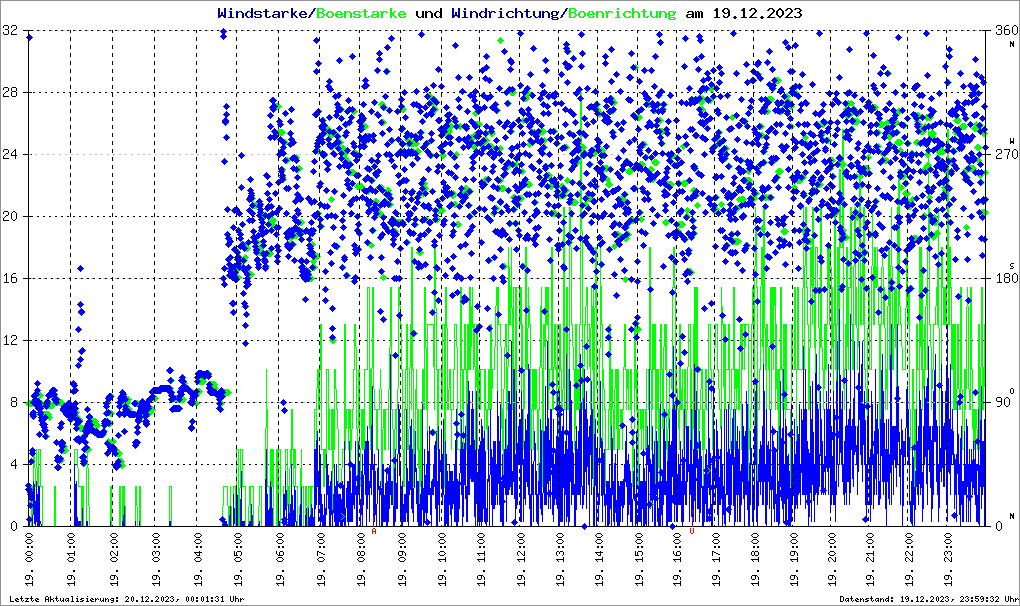
Task: Click the time label "19. 03:00"
Action: (x=155, y=559)
